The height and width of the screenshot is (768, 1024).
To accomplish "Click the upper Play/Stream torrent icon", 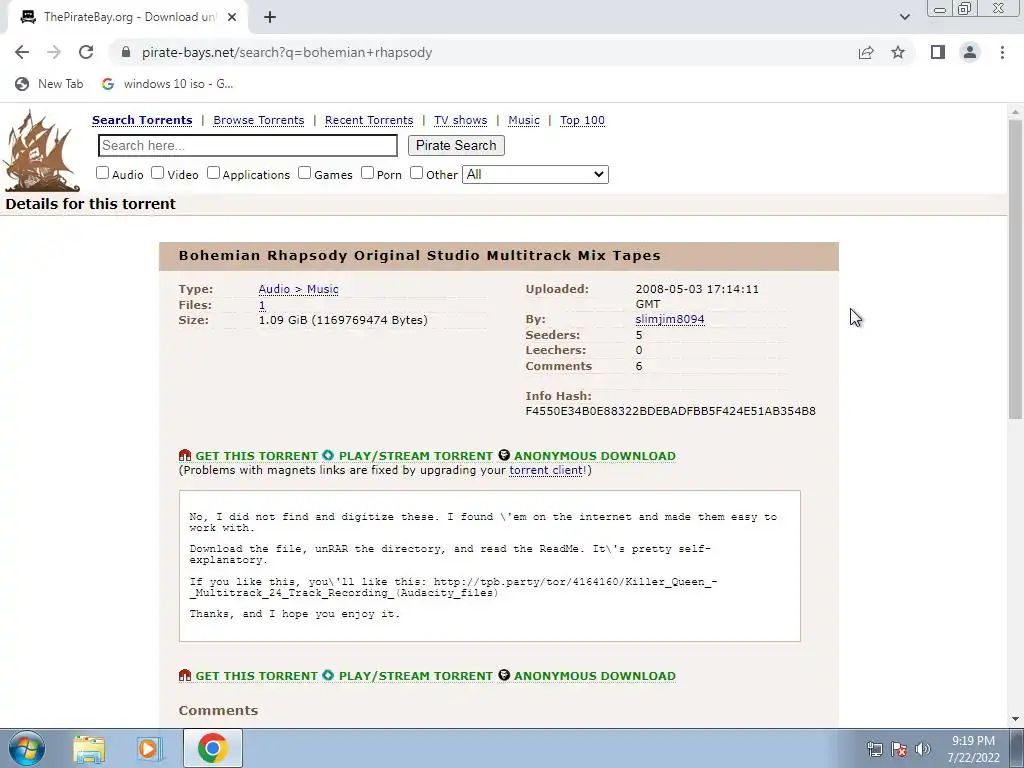I will click(328, 455).
